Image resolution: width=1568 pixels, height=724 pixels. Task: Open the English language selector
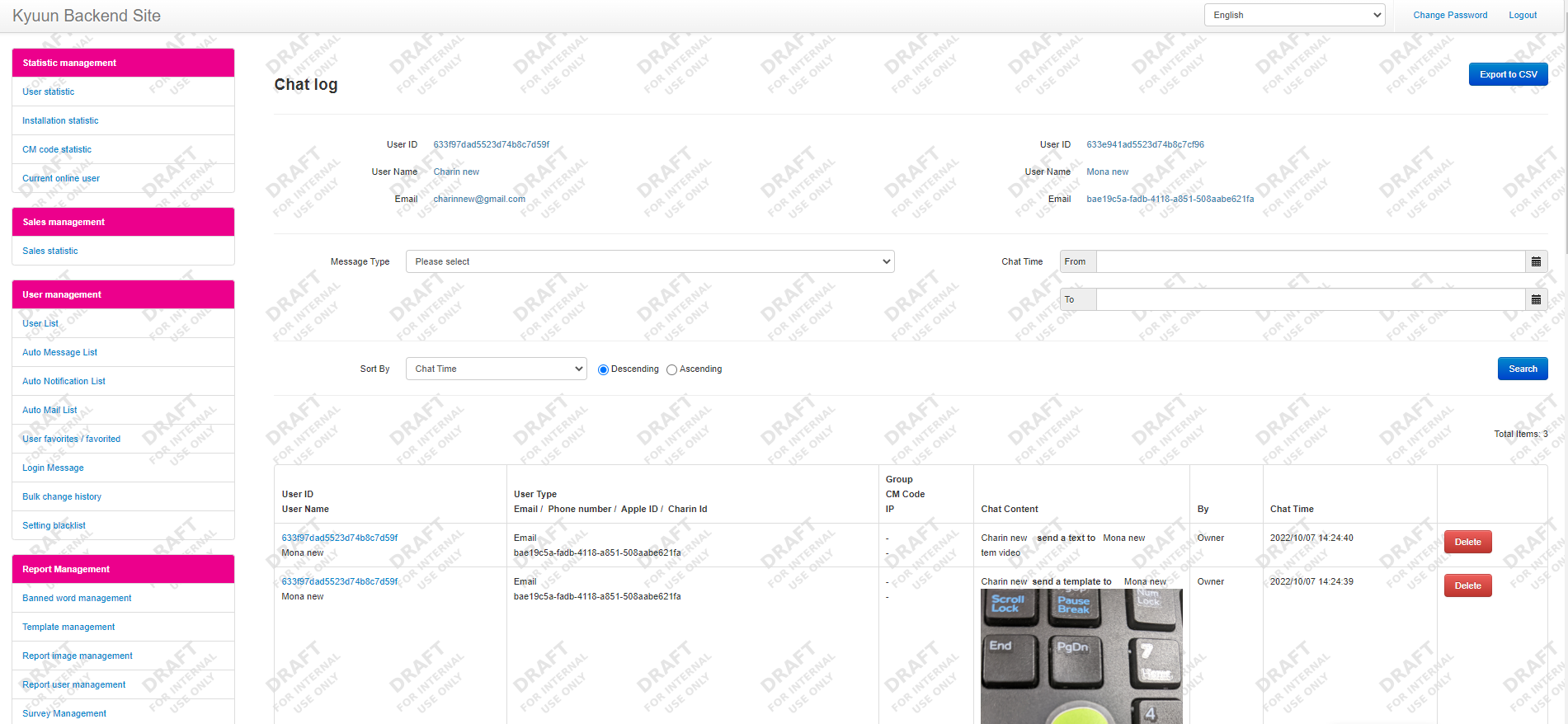1293,15
